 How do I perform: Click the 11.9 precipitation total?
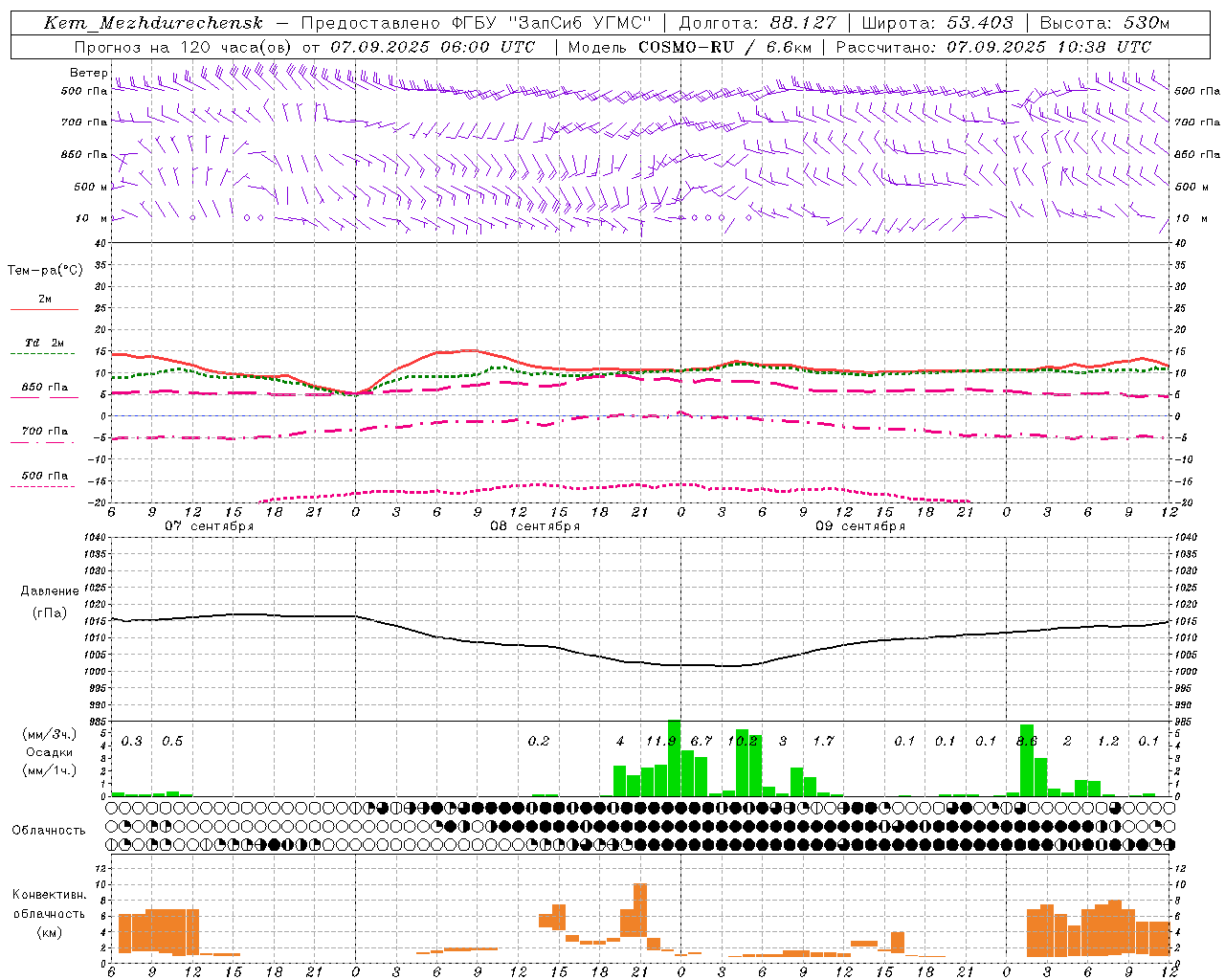click(x=661, y=742)
